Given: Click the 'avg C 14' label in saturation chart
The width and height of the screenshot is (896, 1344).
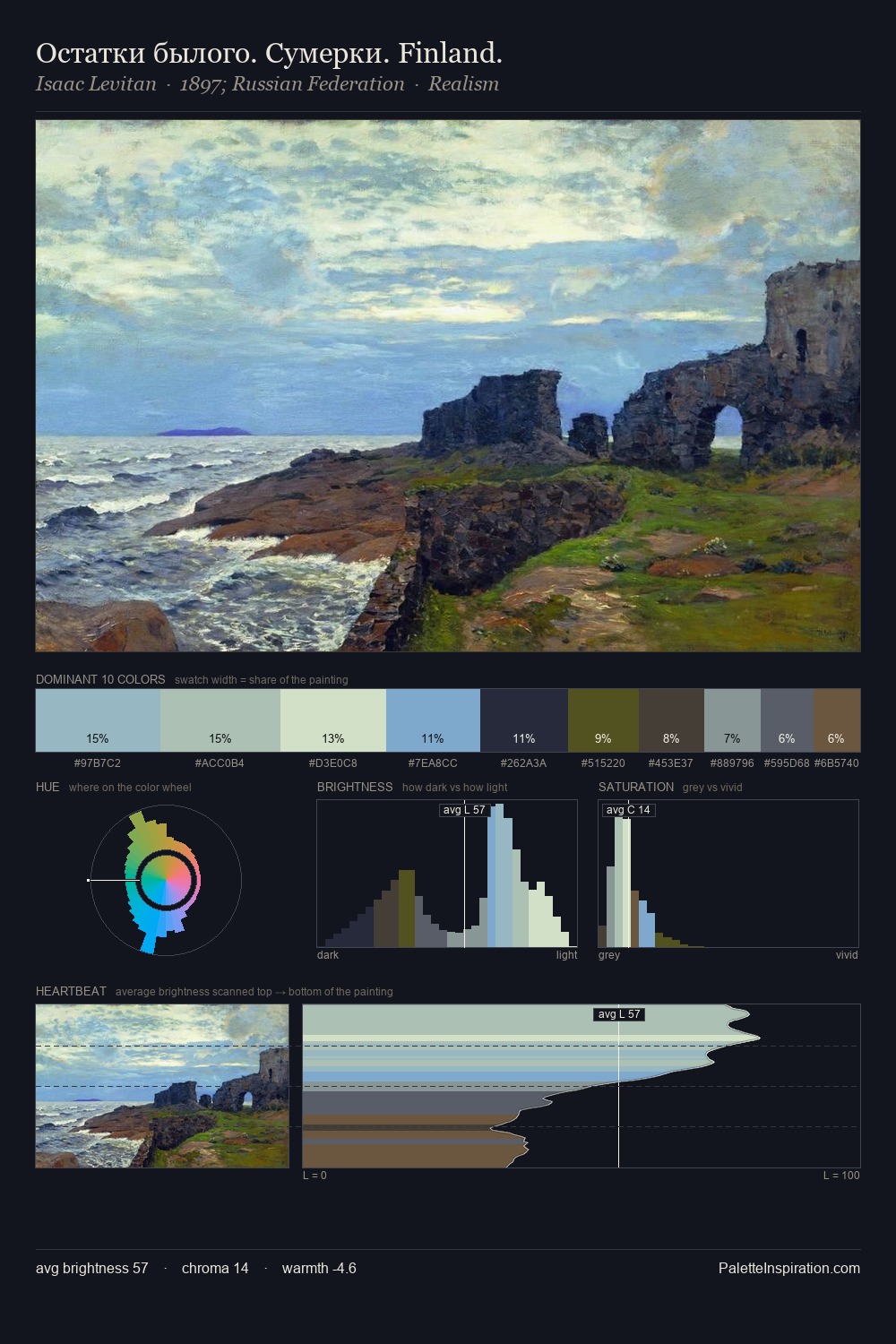Looking at the screenshot, I should (x=628, y=810).
